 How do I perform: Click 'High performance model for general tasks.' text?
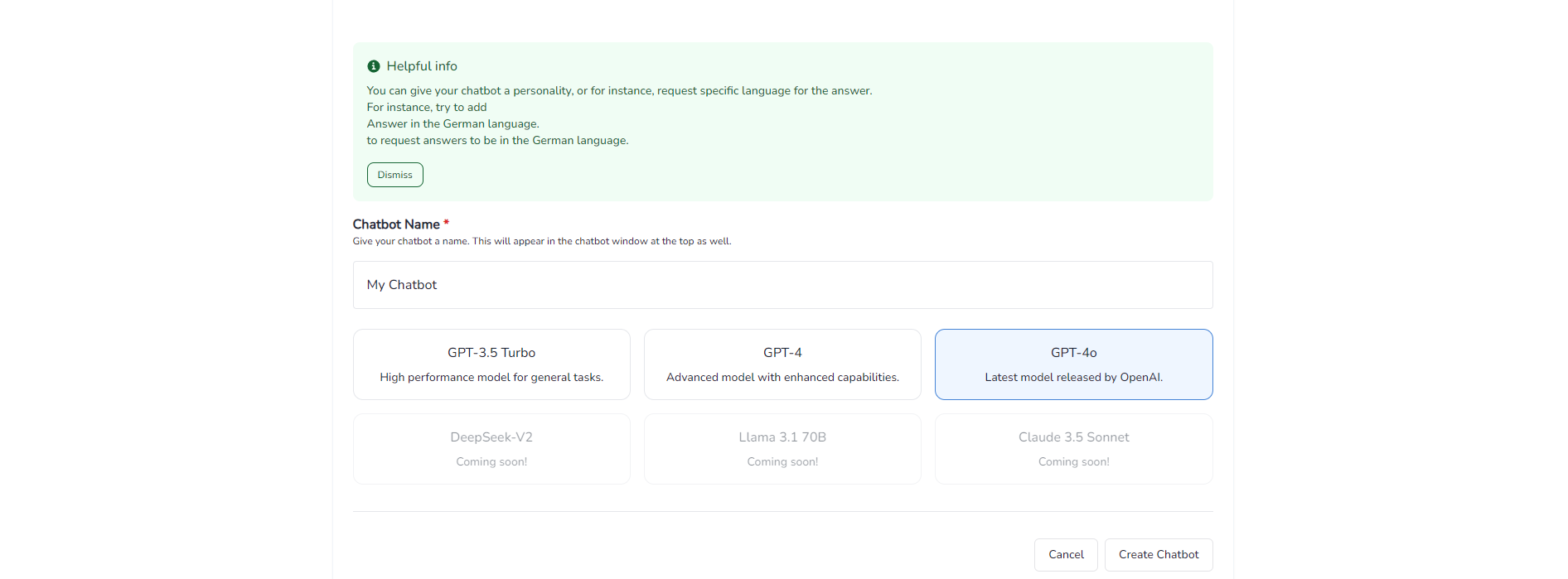[491, 378]
